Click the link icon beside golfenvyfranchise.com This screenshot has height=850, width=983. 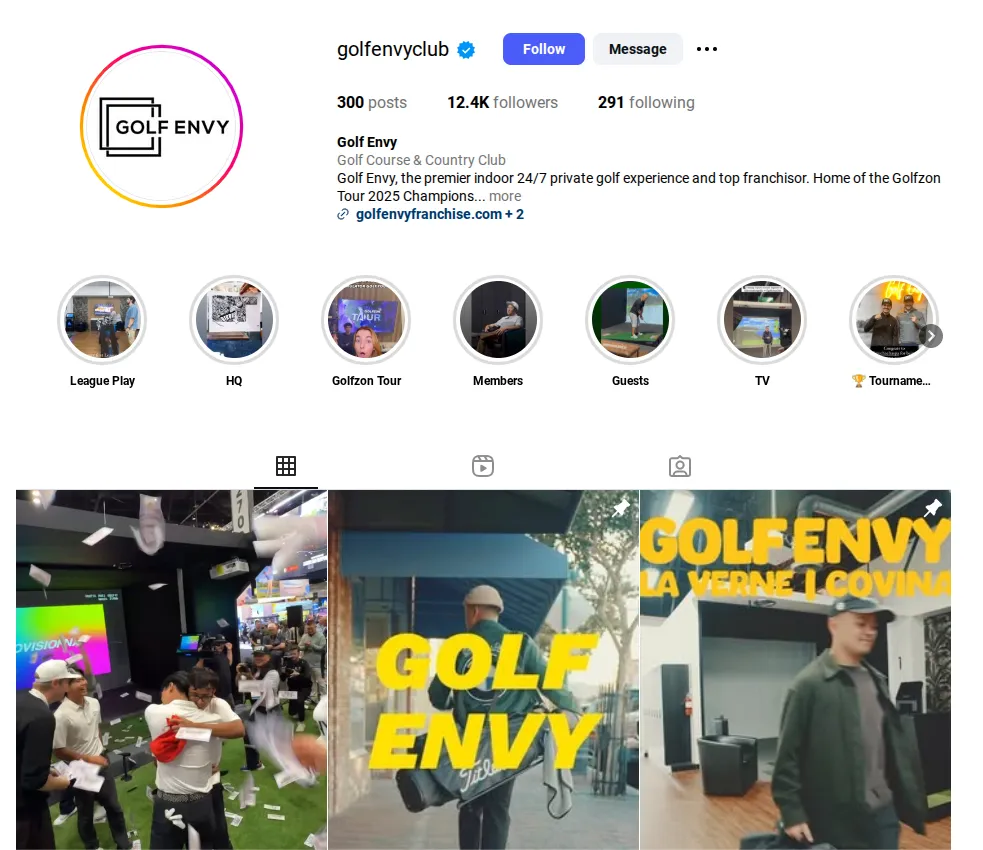[343, 214]
